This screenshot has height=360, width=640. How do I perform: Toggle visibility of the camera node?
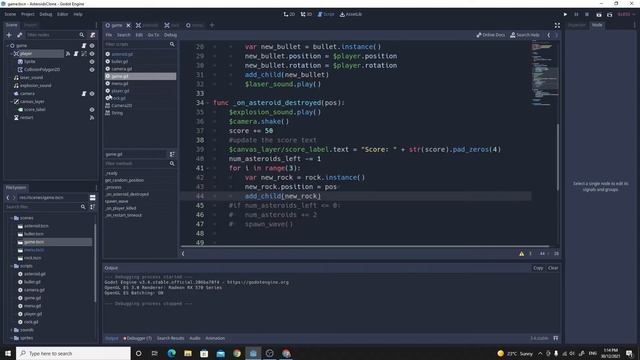(92, 93)
